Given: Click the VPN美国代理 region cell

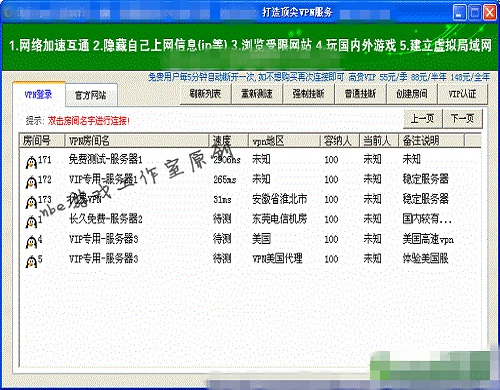Looking at the screenshot, I should (x=277, y=258).
